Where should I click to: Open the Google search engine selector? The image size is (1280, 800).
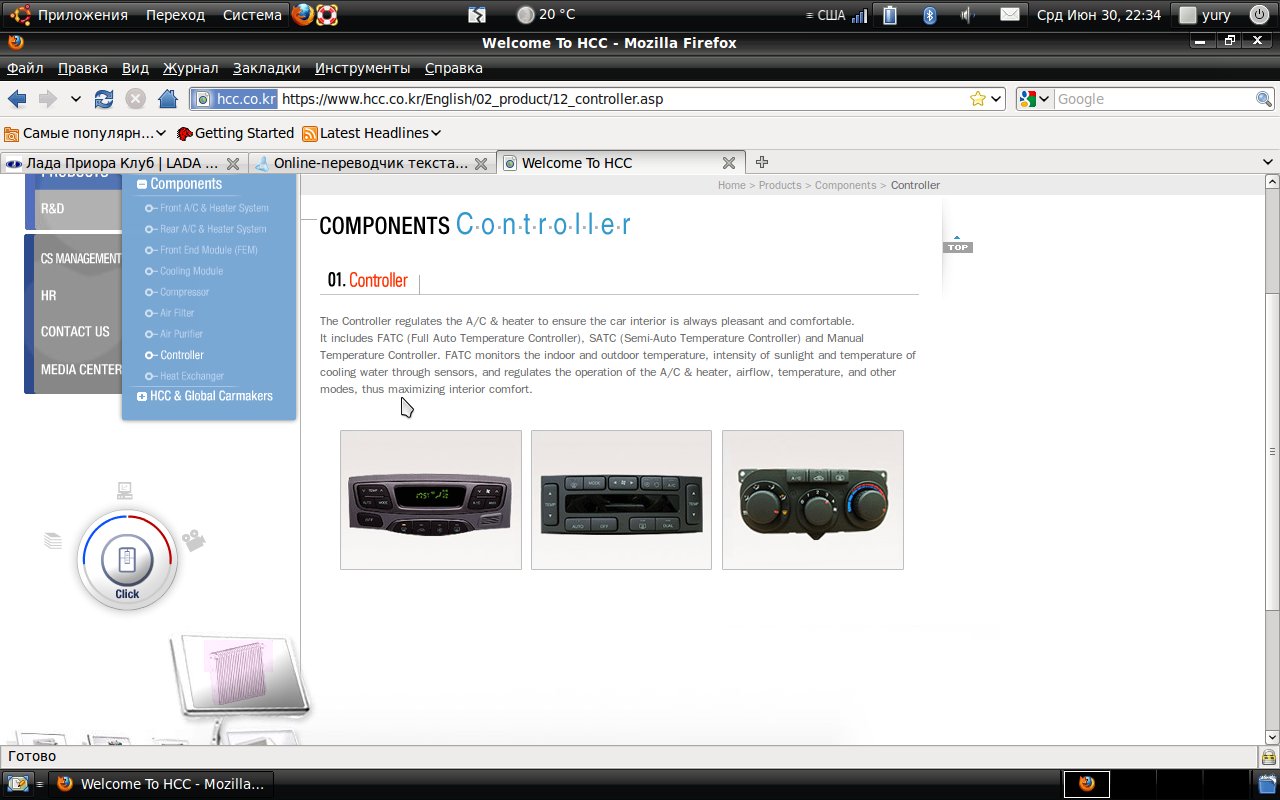point(1035,99)
